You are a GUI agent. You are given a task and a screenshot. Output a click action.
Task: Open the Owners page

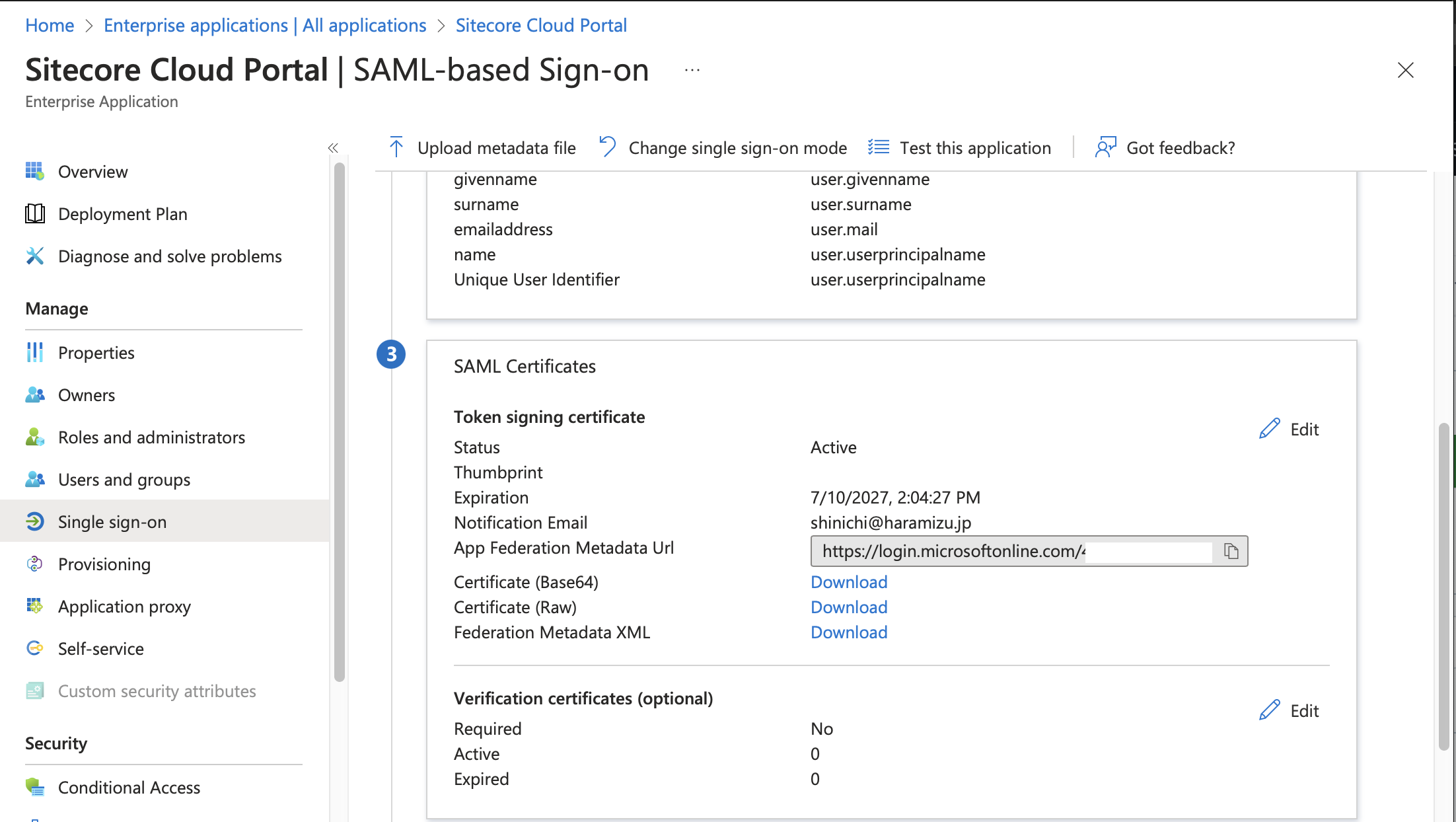(x=164, y=395)
